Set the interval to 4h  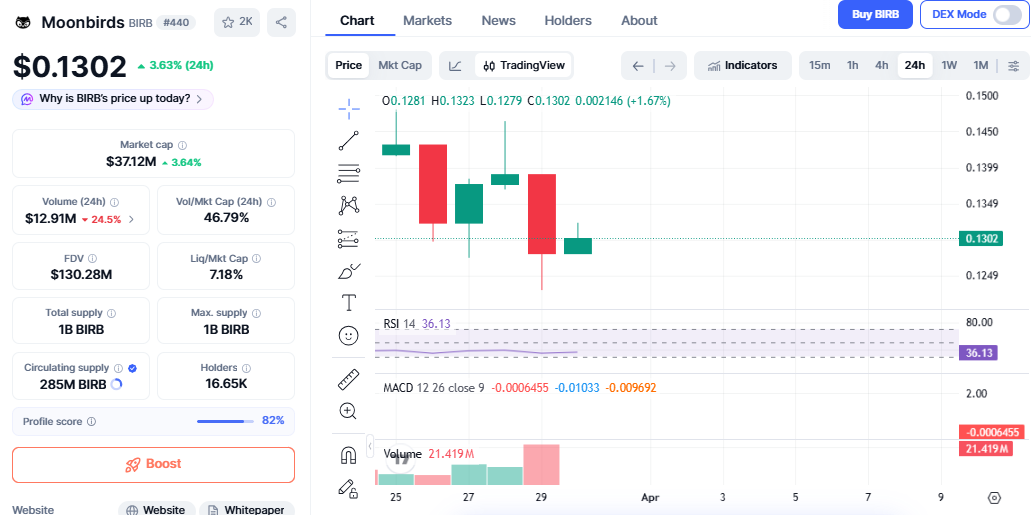click(x=882, y=65)
